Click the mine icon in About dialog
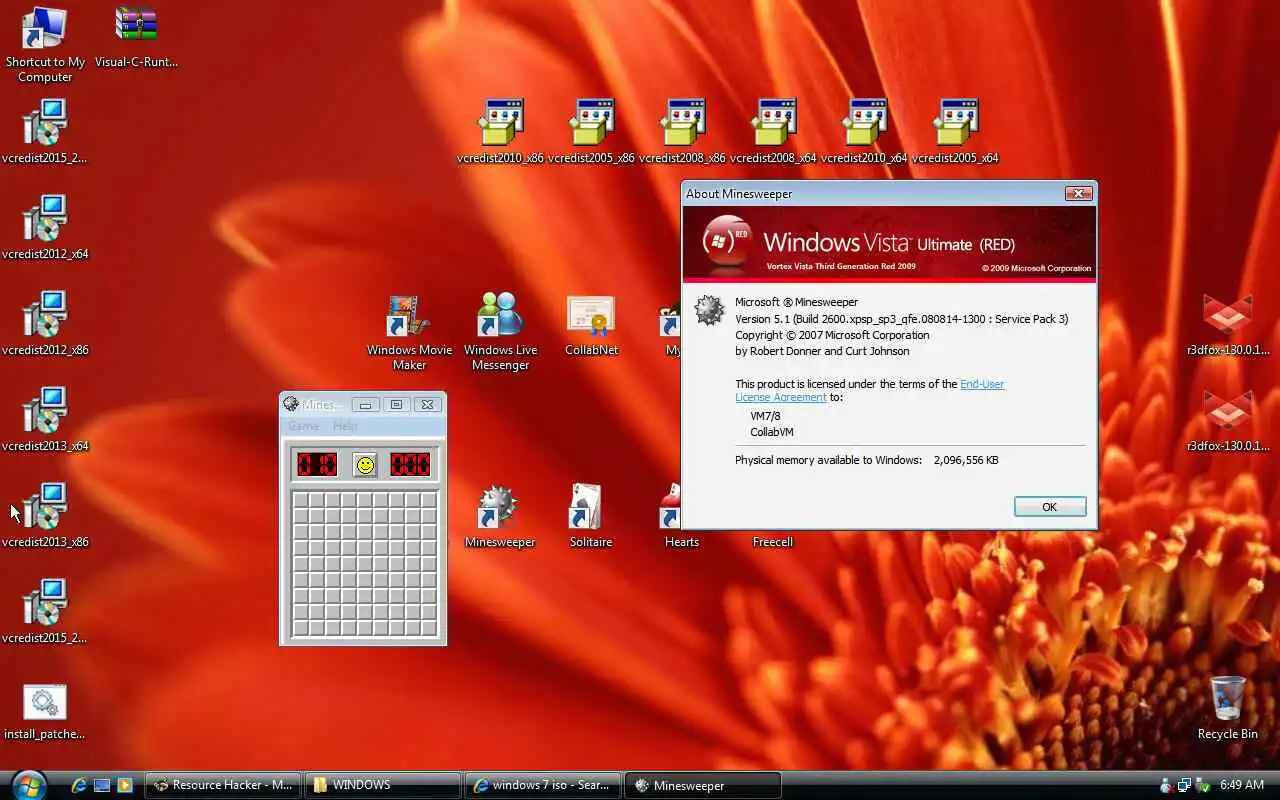 [709, 310]
